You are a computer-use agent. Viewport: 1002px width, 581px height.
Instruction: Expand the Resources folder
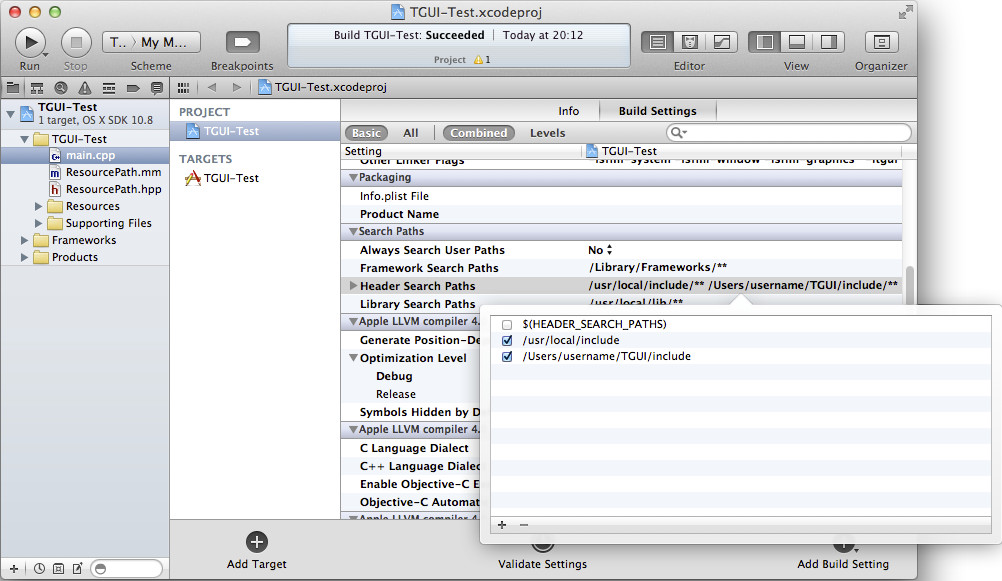click(38, 206)
